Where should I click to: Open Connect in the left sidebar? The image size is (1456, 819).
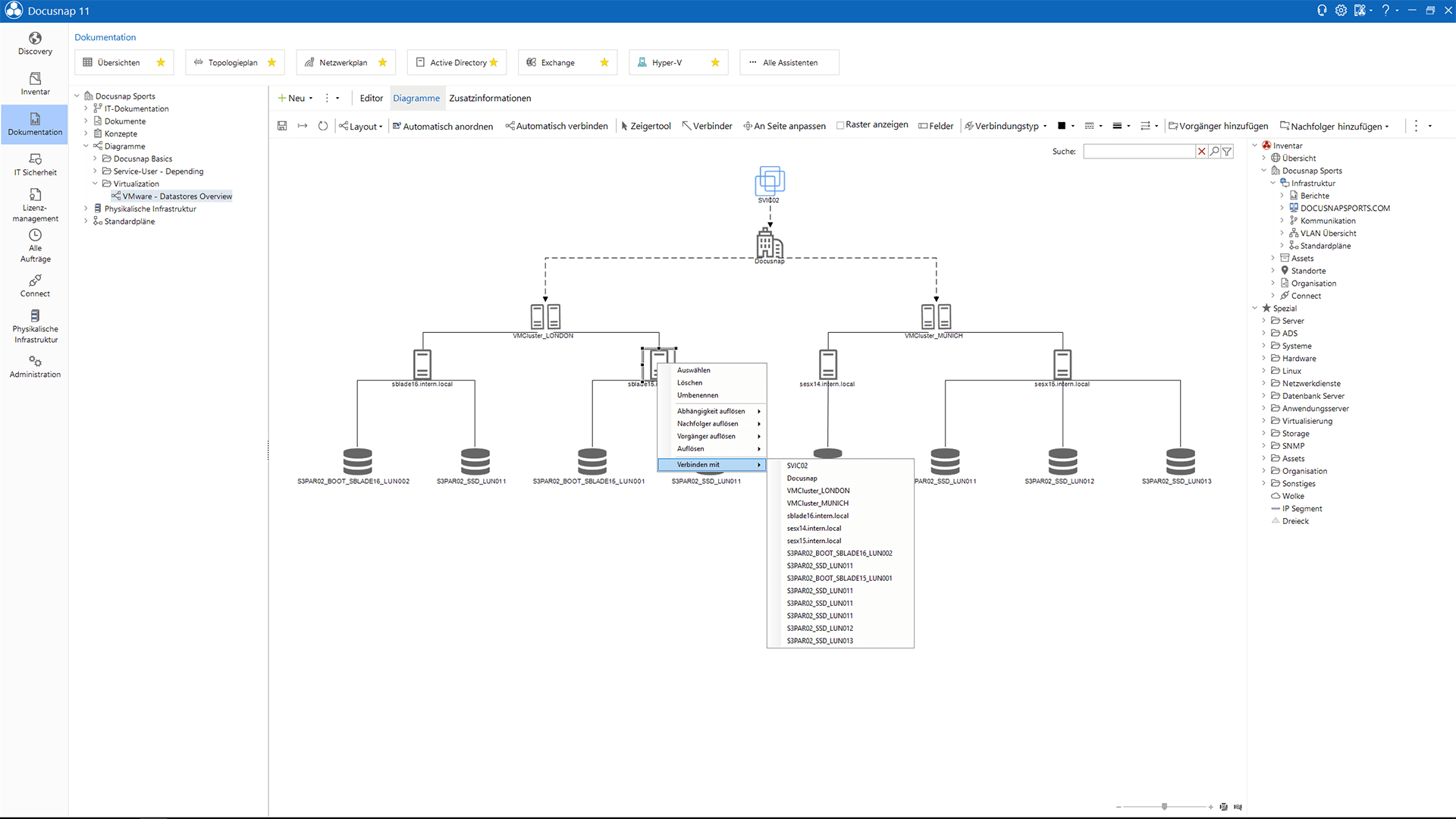point(35,286)
